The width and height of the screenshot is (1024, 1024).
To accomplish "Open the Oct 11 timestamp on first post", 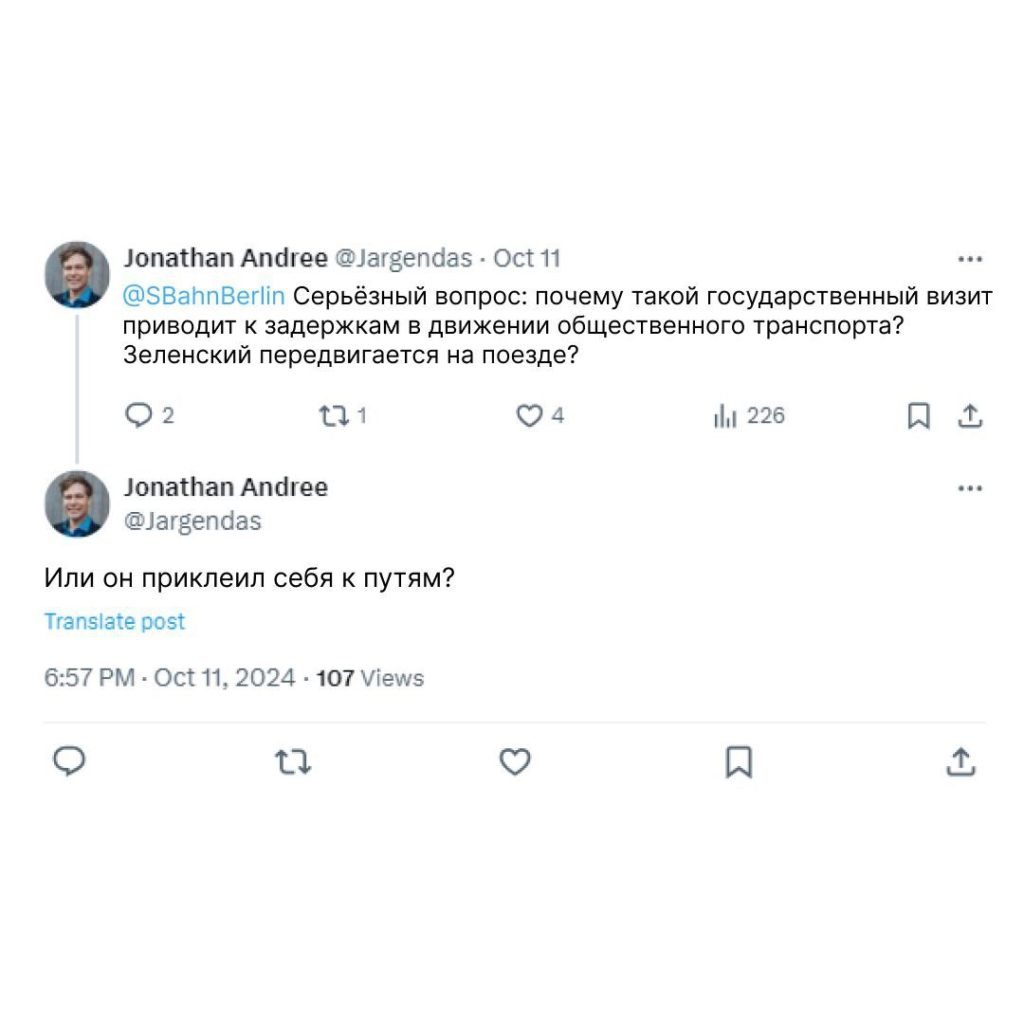I will pyautogui.click(x=527, y=258).
